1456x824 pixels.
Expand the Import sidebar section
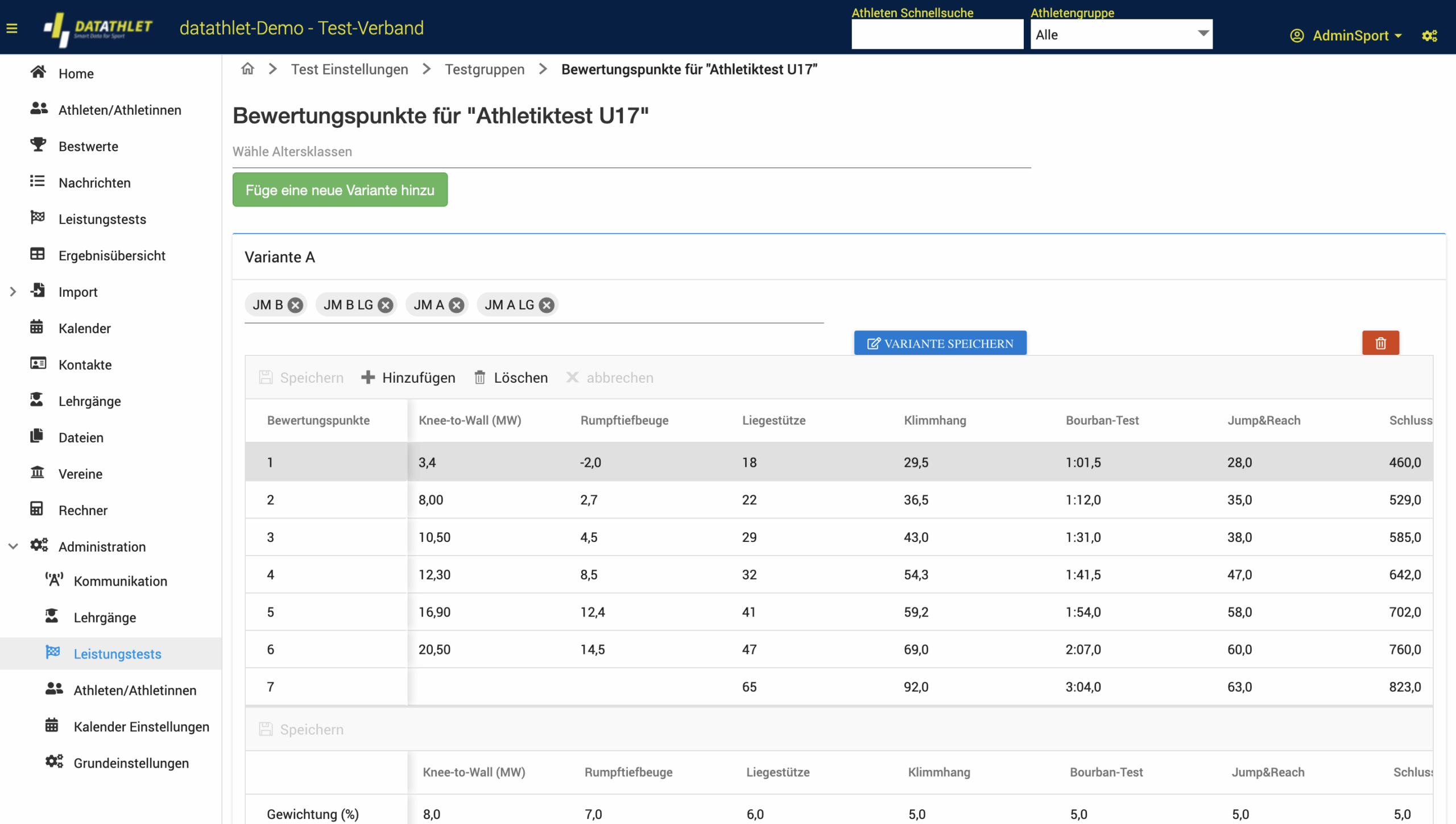point(13,292)
